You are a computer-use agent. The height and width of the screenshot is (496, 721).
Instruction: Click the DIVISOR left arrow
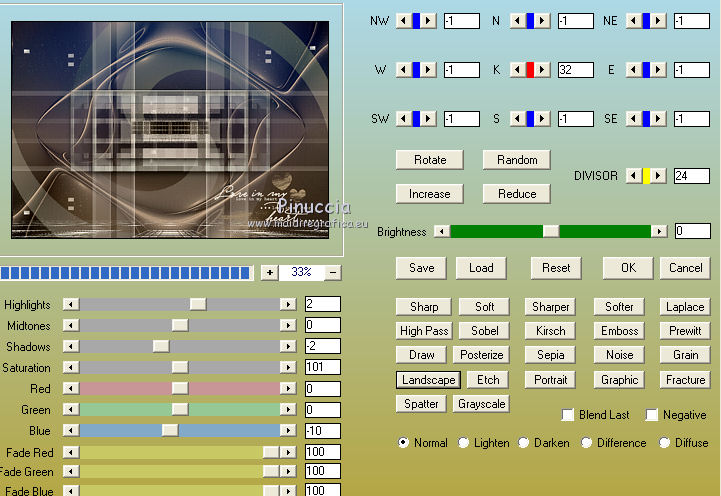[x=634, y=176]
